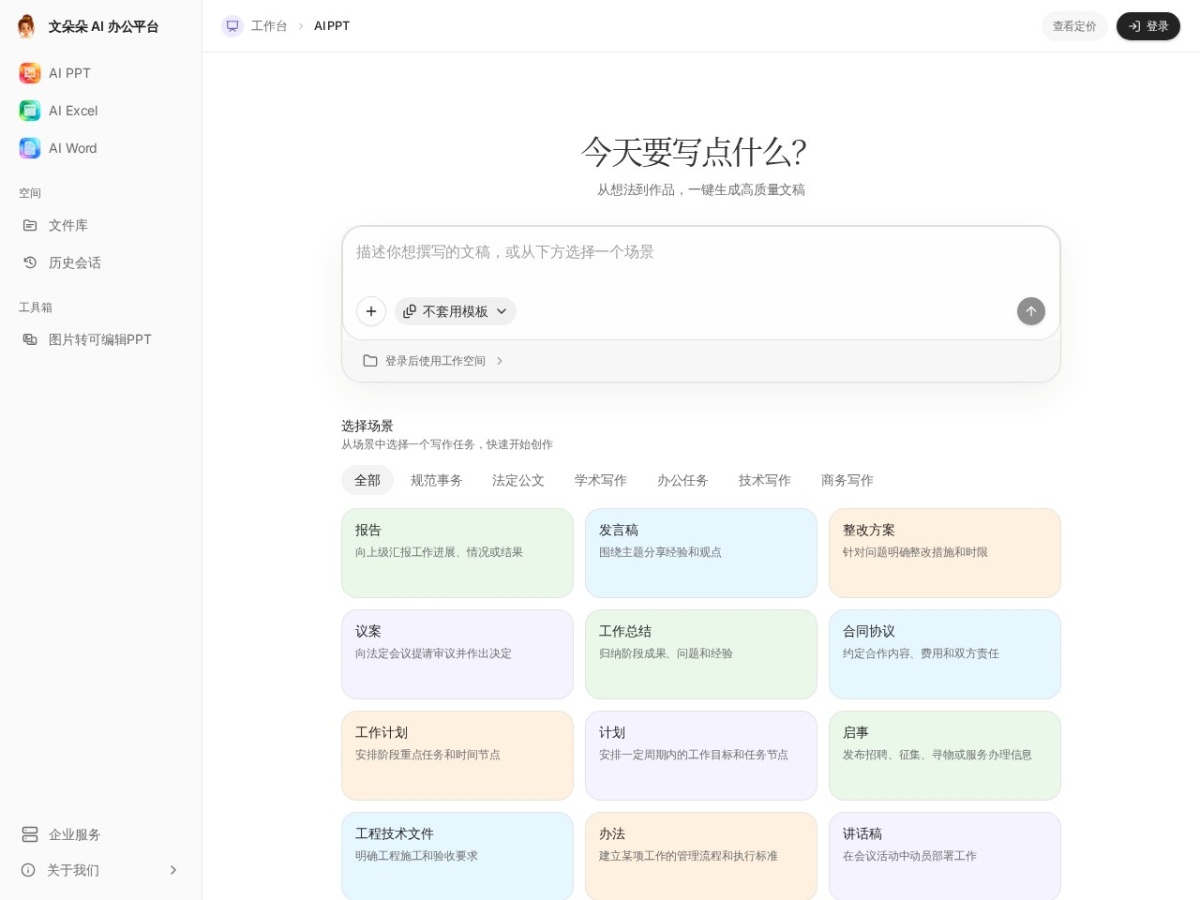Screen dimensions: 1200x900
Task: Select the 学术写作 scene tab
Action: 601,480
